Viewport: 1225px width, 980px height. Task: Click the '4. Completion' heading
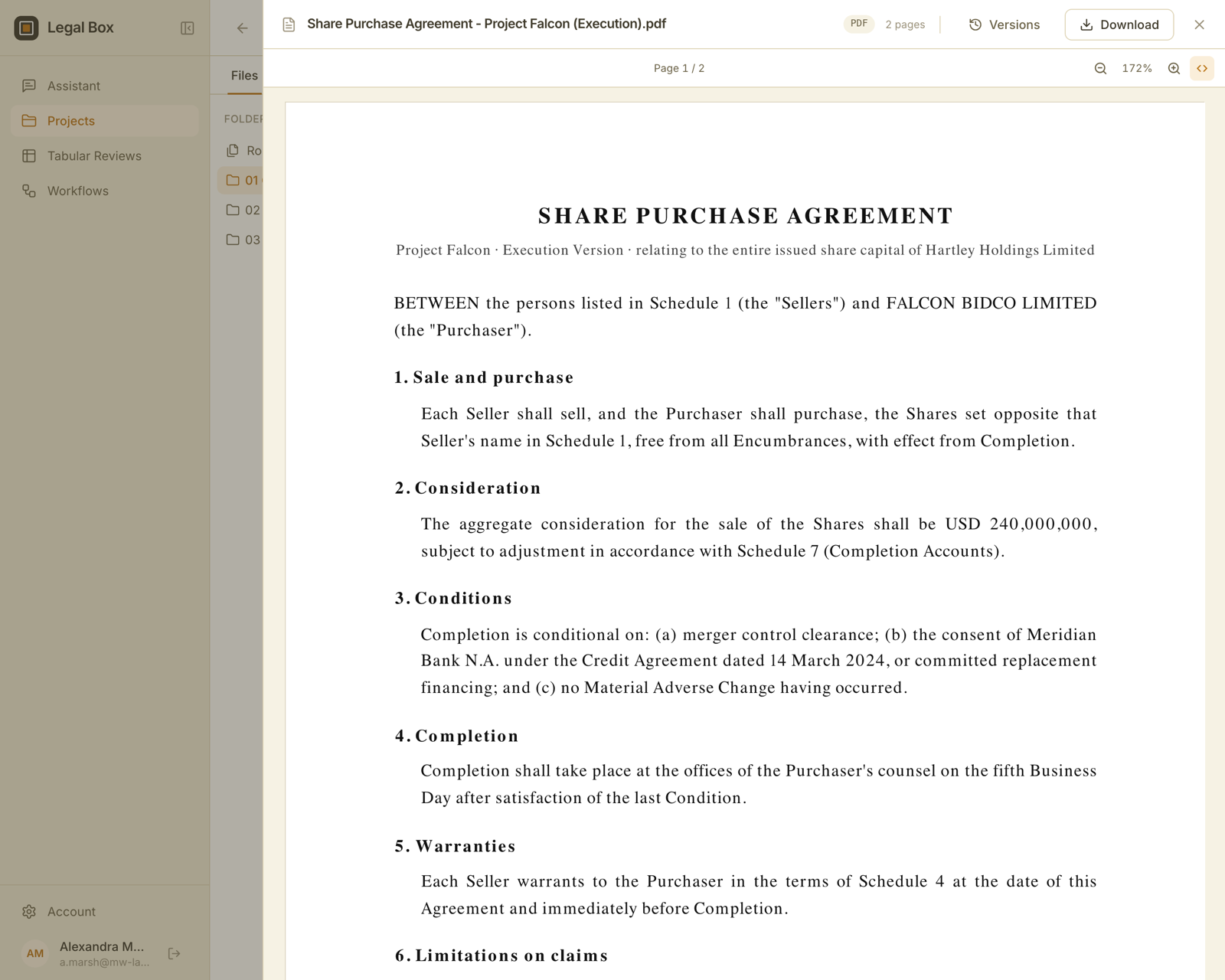coord(456,736)
